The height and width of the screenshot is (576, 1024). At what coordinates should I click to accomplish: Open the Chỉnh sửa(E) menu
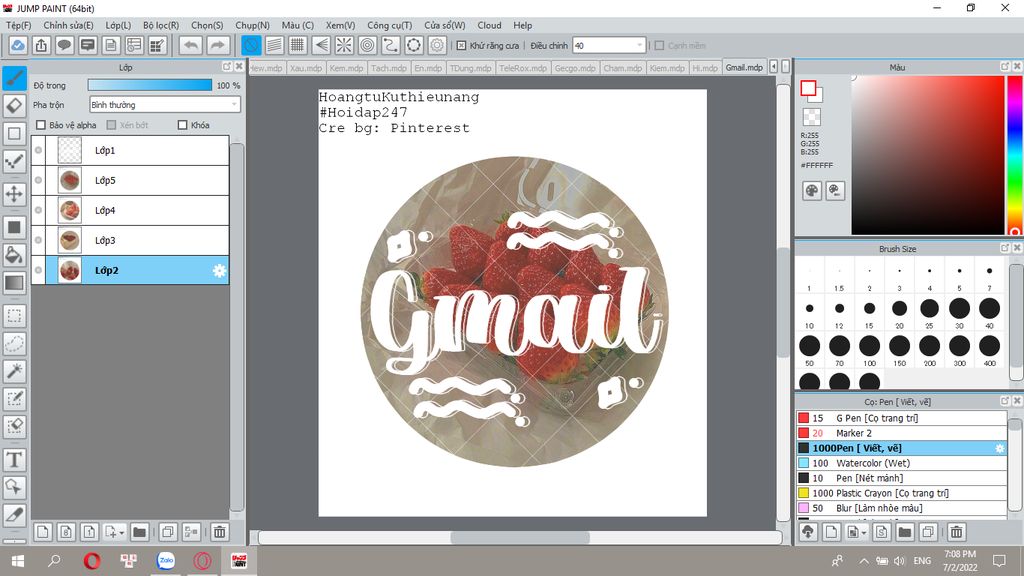coord(69,25)
